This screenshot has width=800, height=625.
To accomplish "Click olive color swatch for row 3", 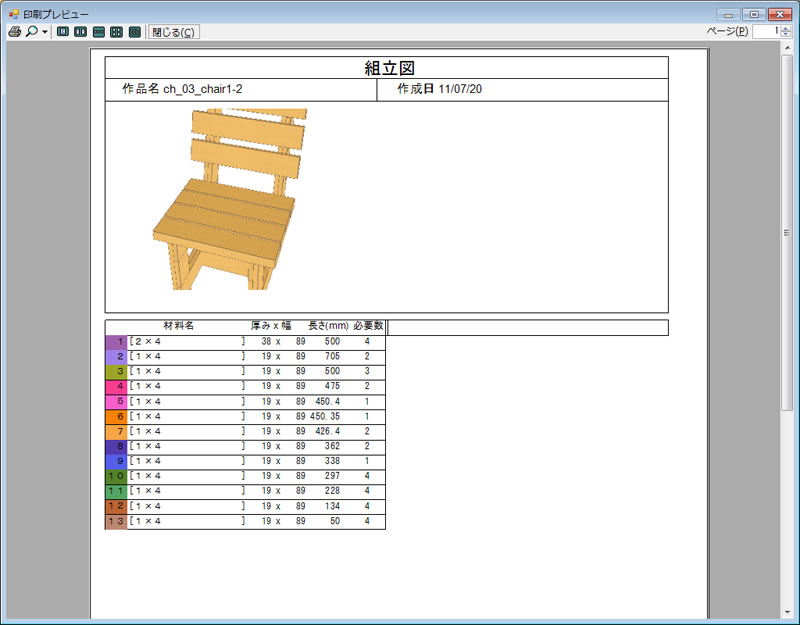I will pyautogui.click(x=116, y=371).
